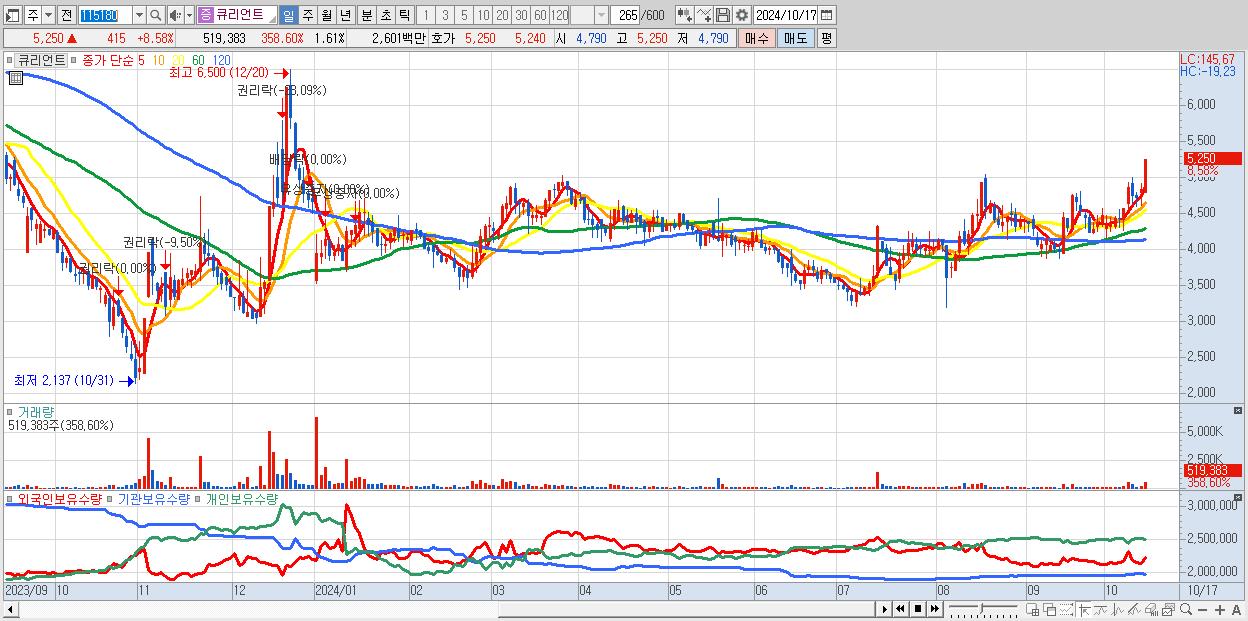Click the overlapping windows icon
1248x621 pixels.
(x=1050, y=609)
